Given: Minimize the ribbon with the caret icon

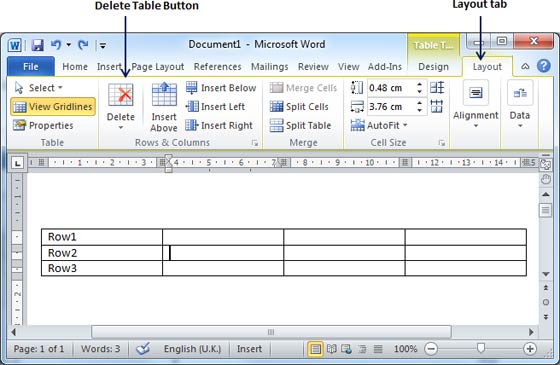Looking at the screenshot, I should 525,66.
